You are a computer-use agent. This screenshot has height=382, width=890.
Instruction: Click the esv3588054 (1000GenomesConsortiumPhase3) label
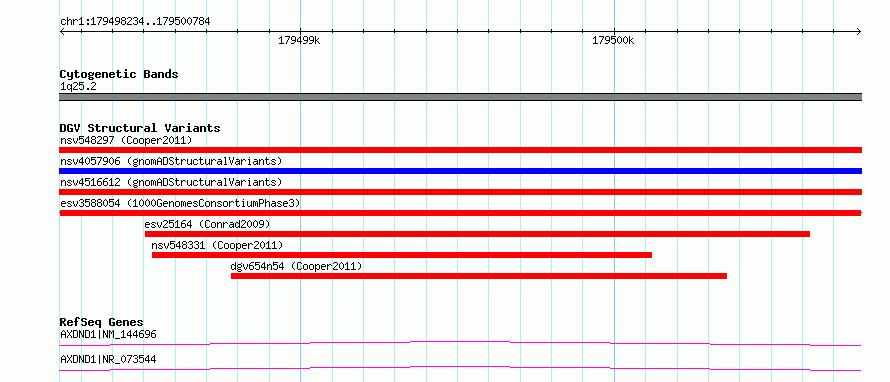180,203
